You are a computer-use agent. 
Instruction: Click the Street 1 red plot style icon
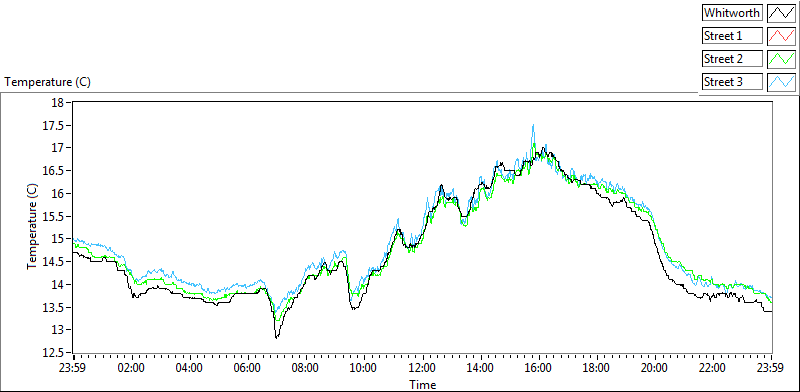point(781,36)
